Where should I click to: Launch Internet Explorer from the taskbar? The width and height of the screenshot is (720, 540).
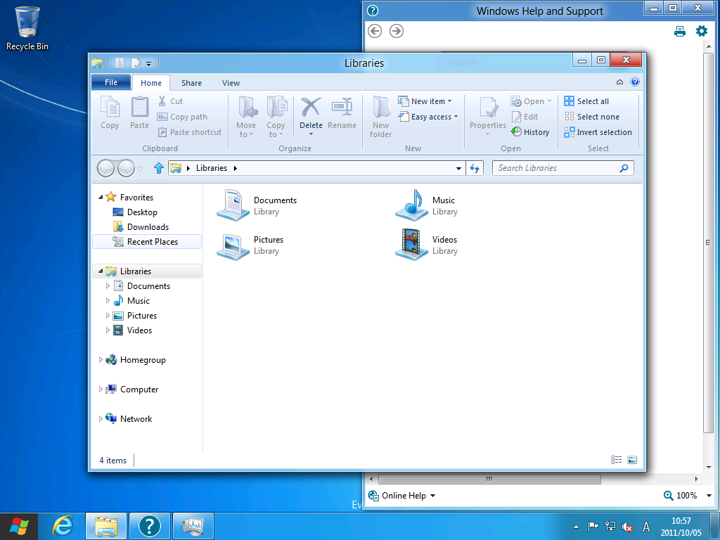[62, 526]
